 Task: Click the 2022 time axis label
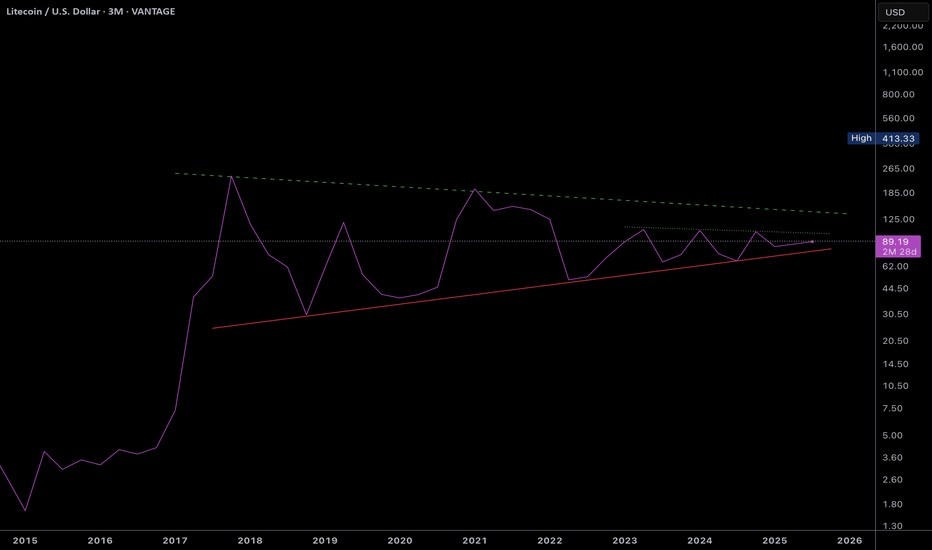(x=549, y=540)
